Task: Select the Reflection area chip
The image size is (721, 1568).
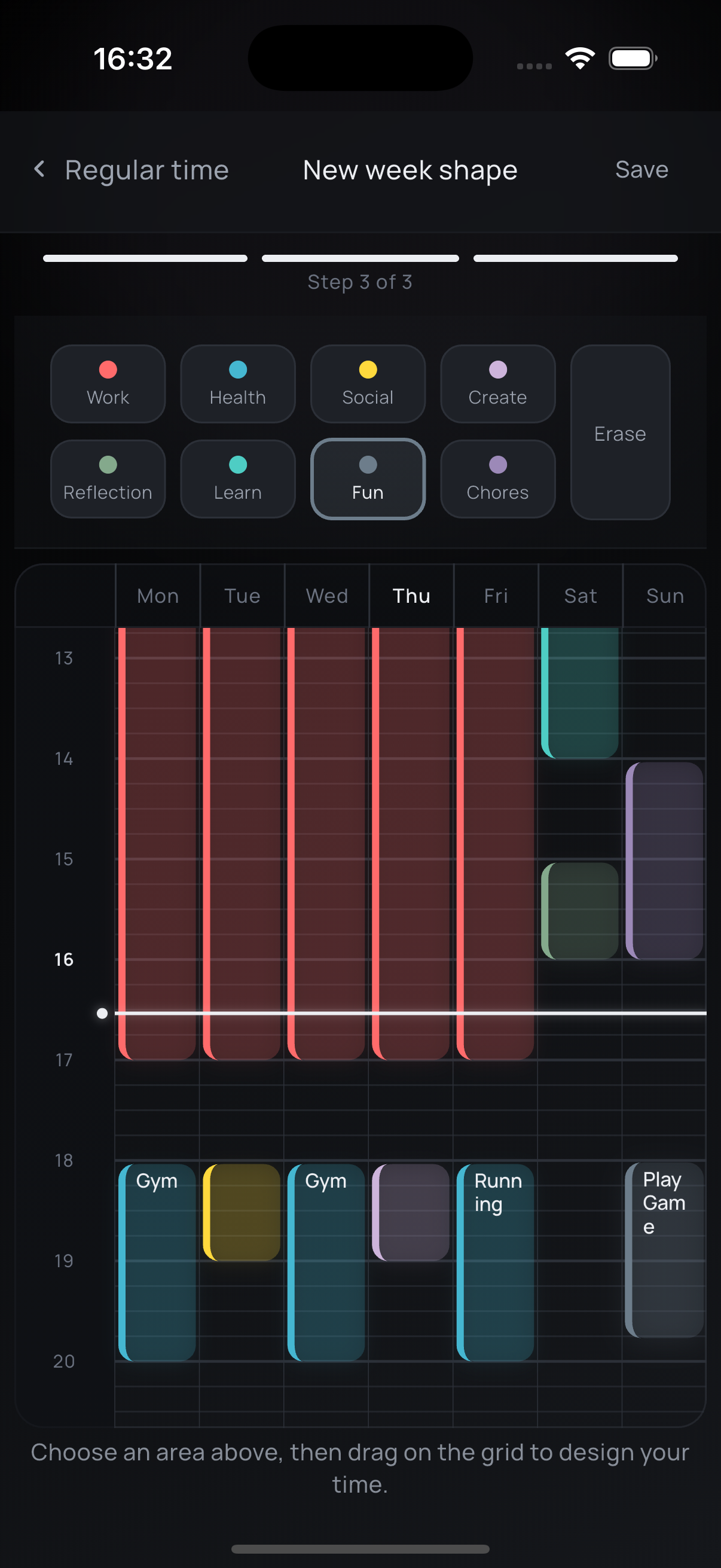Action: [x=108, y=479]
